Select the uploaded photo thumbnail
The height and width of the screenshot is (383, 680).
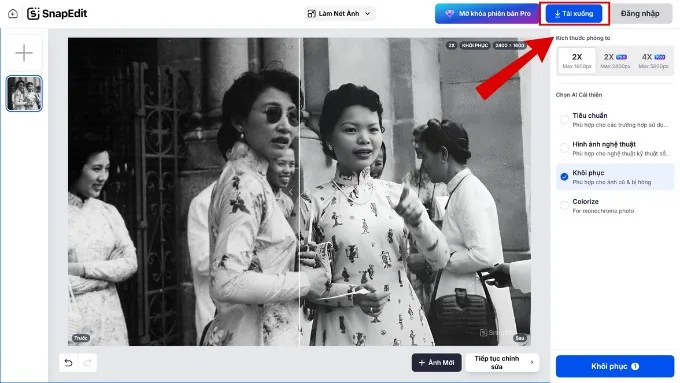pos(24,93)
